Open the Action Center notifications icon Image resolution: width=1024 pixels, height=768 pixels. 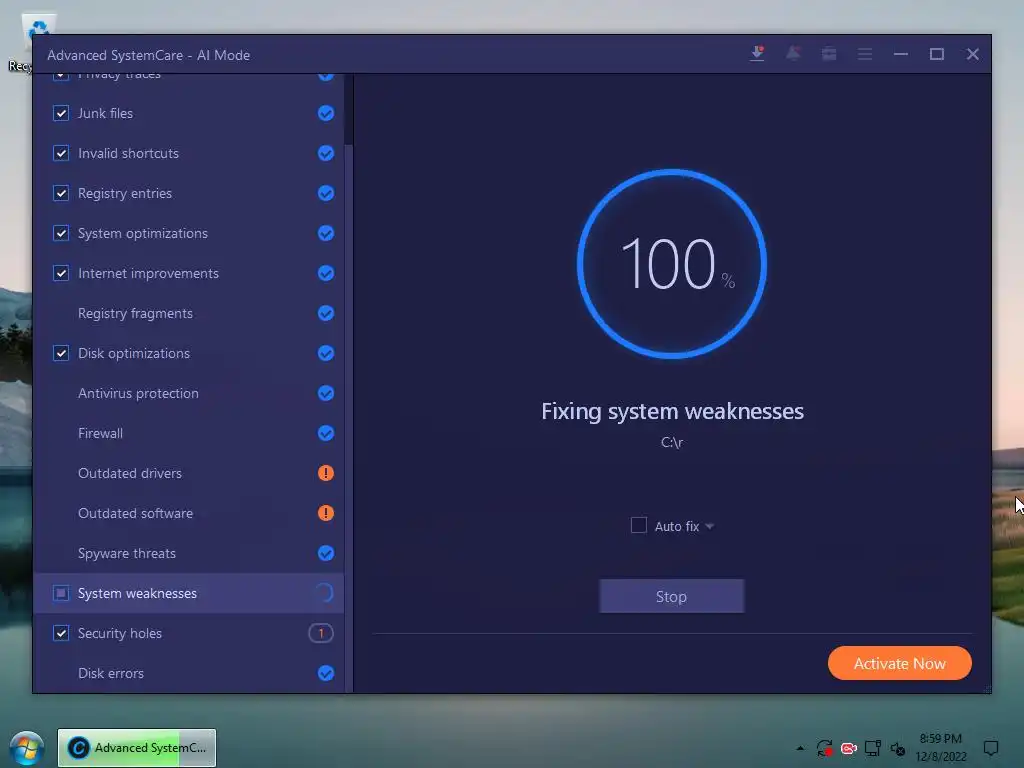[x=991, y=748]
